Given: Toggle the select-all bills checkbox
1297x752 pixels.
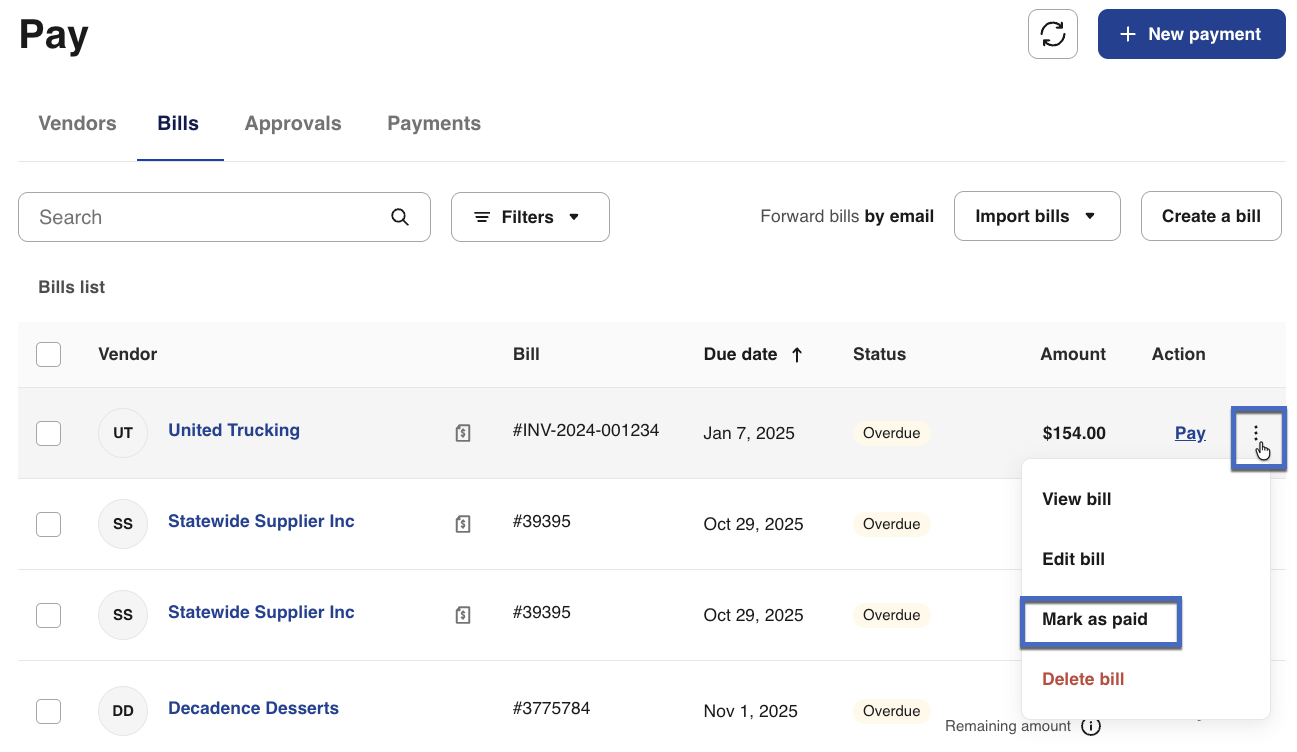Looking at the screenshot, I should 48,354.
